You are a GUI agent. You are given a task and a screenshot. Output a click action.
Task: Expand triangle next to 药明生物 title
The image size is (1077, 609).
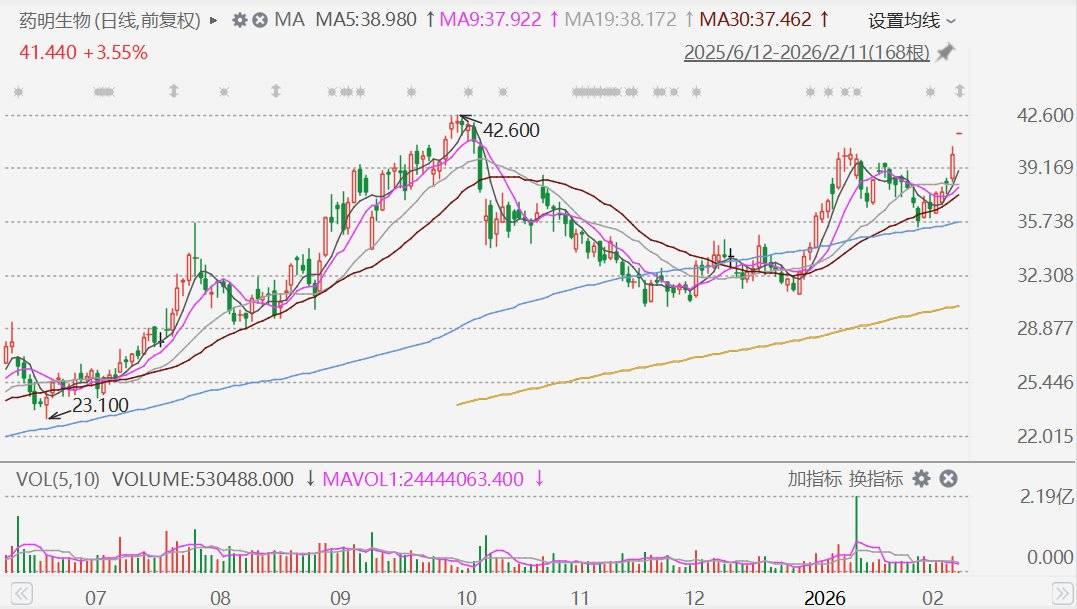(213, 20)
